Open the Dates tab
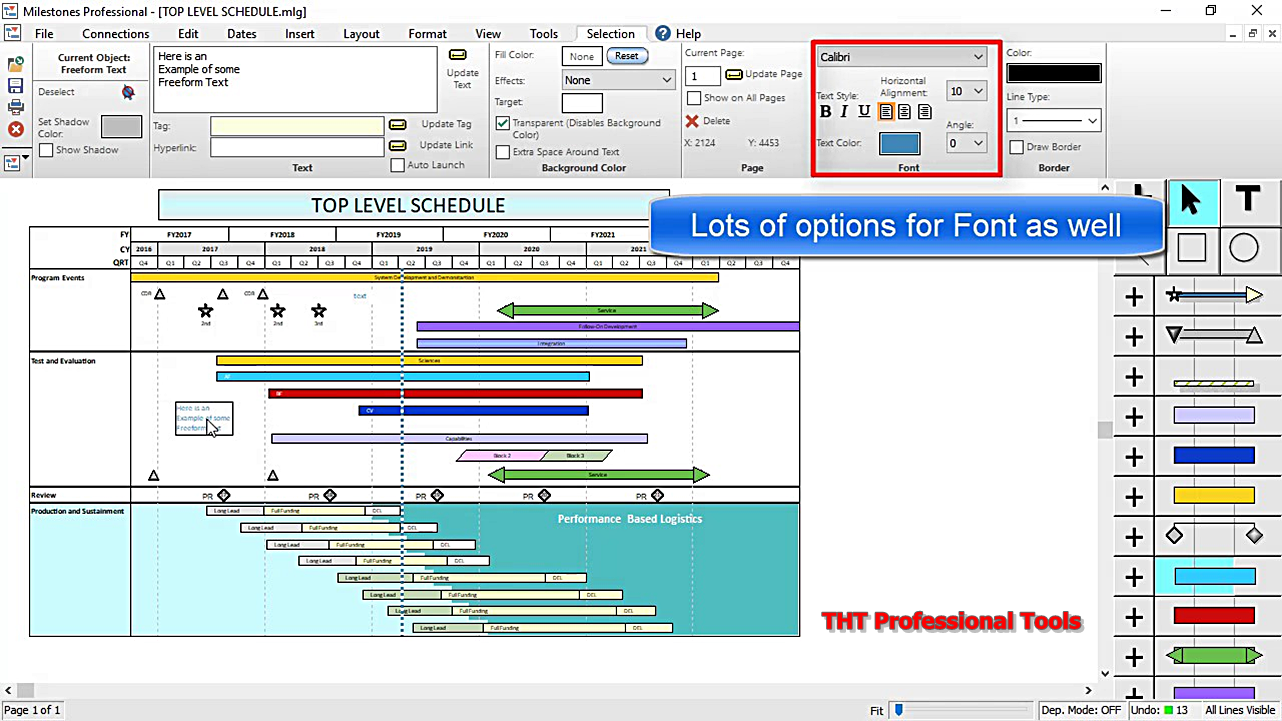This screenshot has width=1282, height=721. 242,33
